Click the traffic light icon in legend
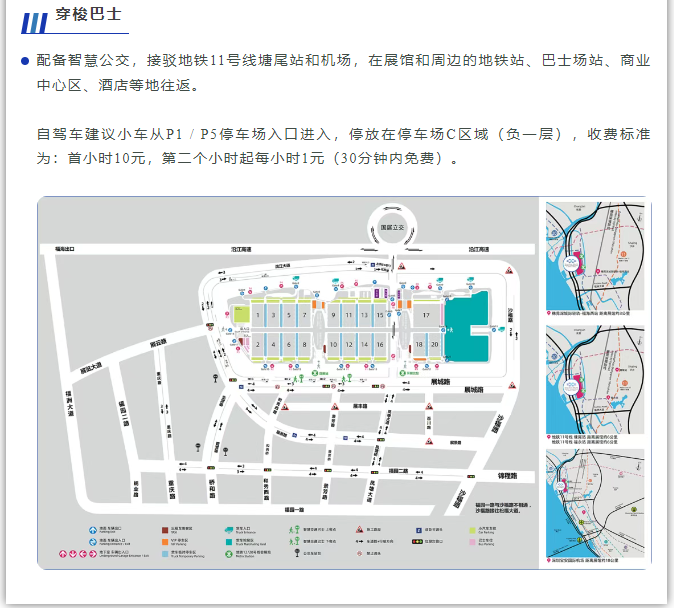The image size is (674, 608). pyautogui.click(x=421, y=541)
